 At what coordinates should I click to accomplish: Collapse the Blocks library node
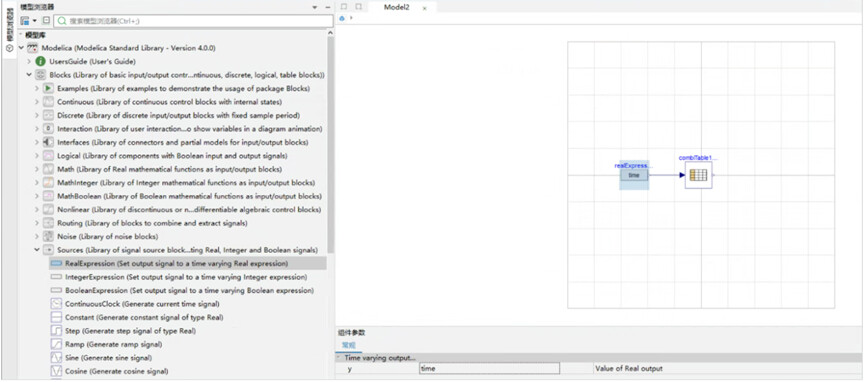tap(29, 75)
